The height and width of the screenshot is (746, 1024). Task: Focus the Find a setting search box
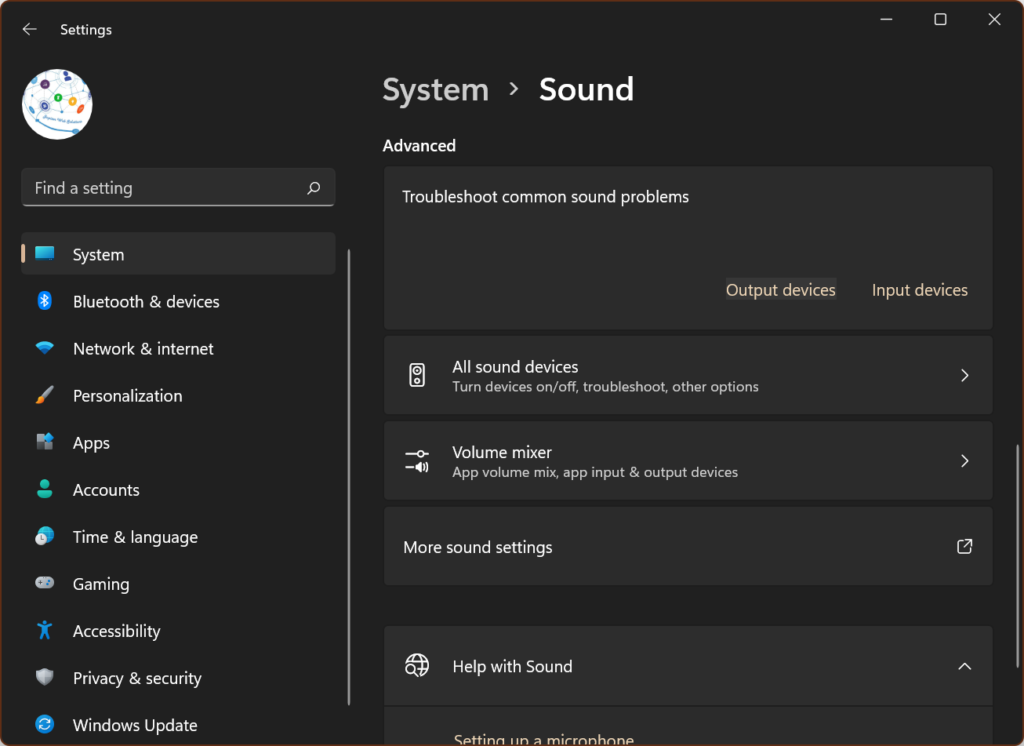click(x=178, y=187)
